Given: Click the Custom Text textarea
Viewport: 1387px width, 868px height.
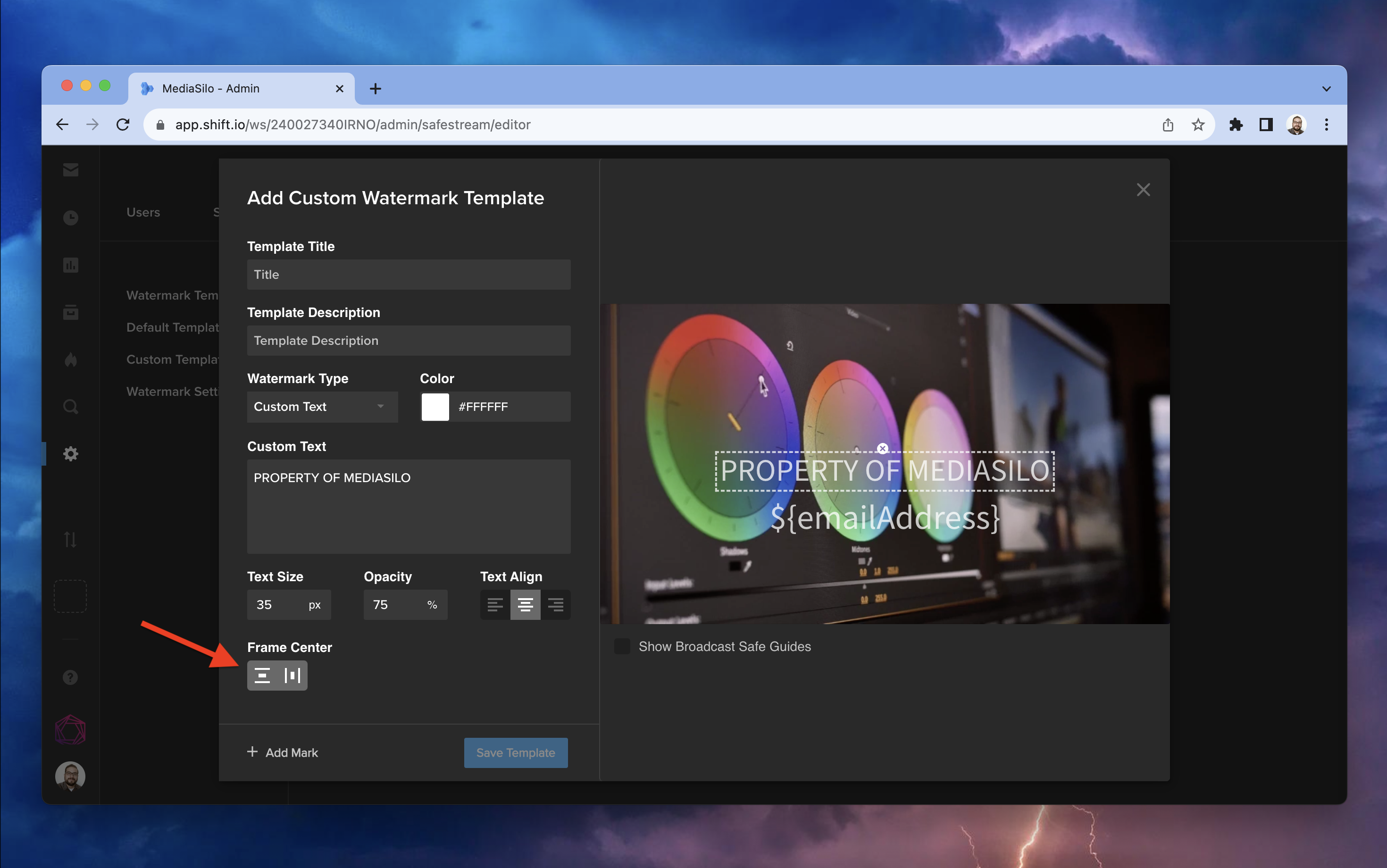Looking at the screenshot, I should click(409, 506).
